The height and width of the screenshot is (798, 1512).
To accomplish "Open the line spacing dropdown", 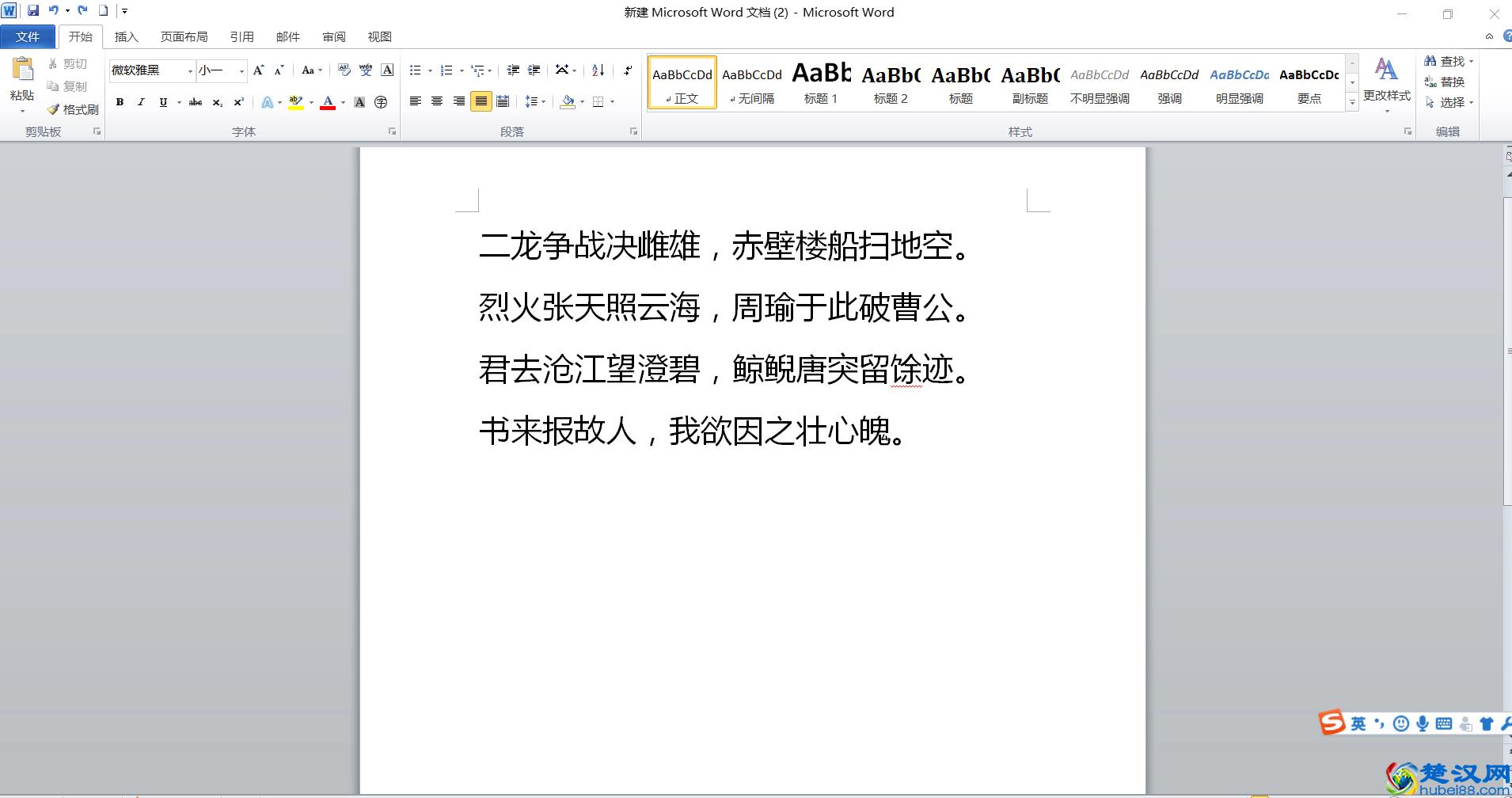I will coord(535,101).
